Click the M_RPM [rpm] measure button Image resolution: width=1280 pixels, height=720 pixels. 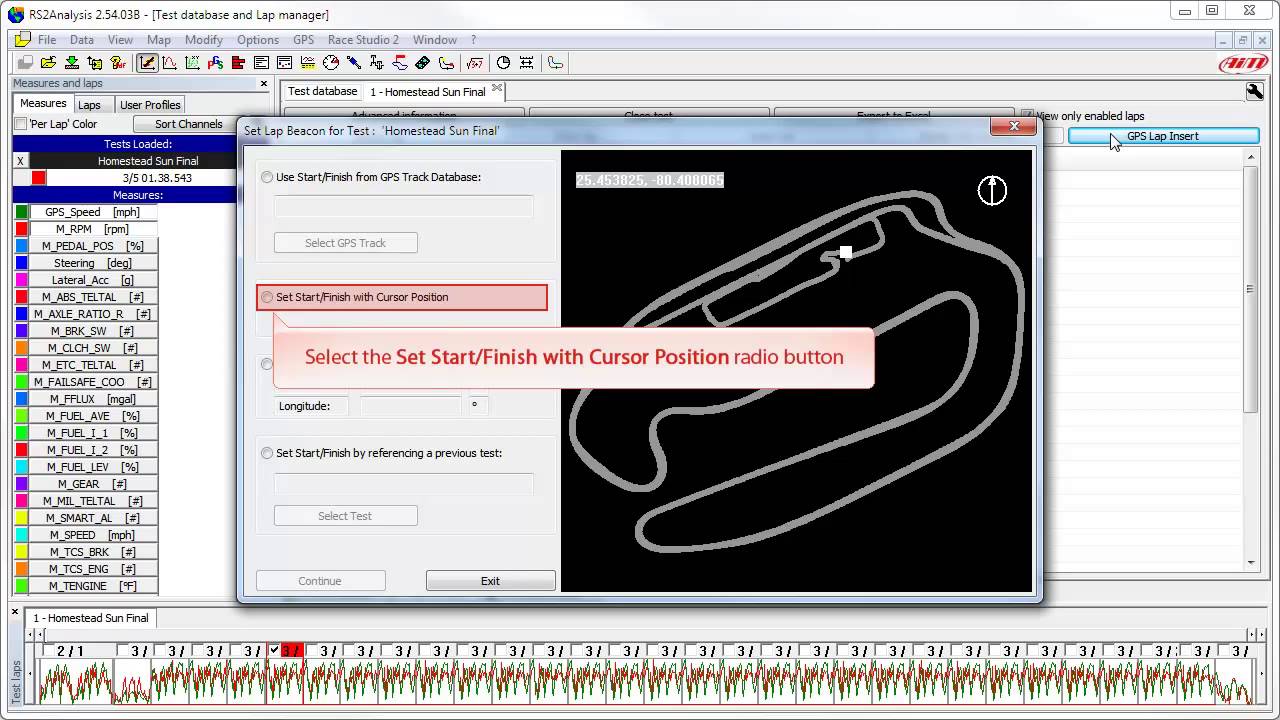pyautogui.click(x=93, y=229)
